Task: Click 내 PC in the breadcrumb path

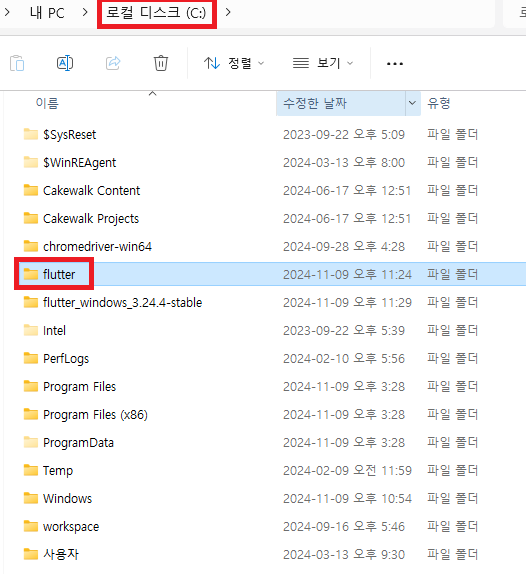Action: point(47,13)
